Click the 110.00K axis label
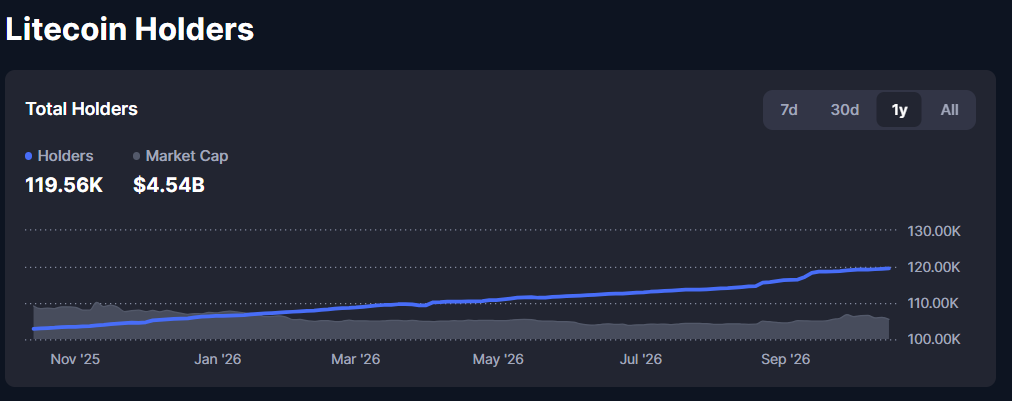Screen dimensions: 1012x401 (x=934, y=303)
